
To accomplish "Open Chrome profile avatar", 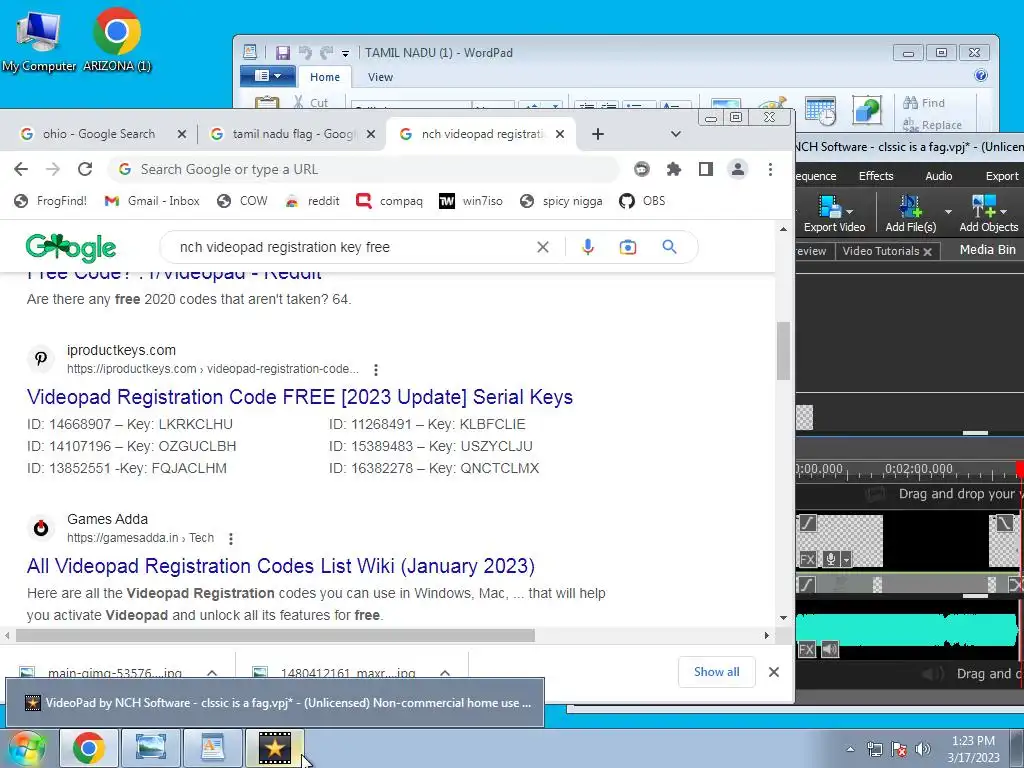I will [x=737, y=169].
